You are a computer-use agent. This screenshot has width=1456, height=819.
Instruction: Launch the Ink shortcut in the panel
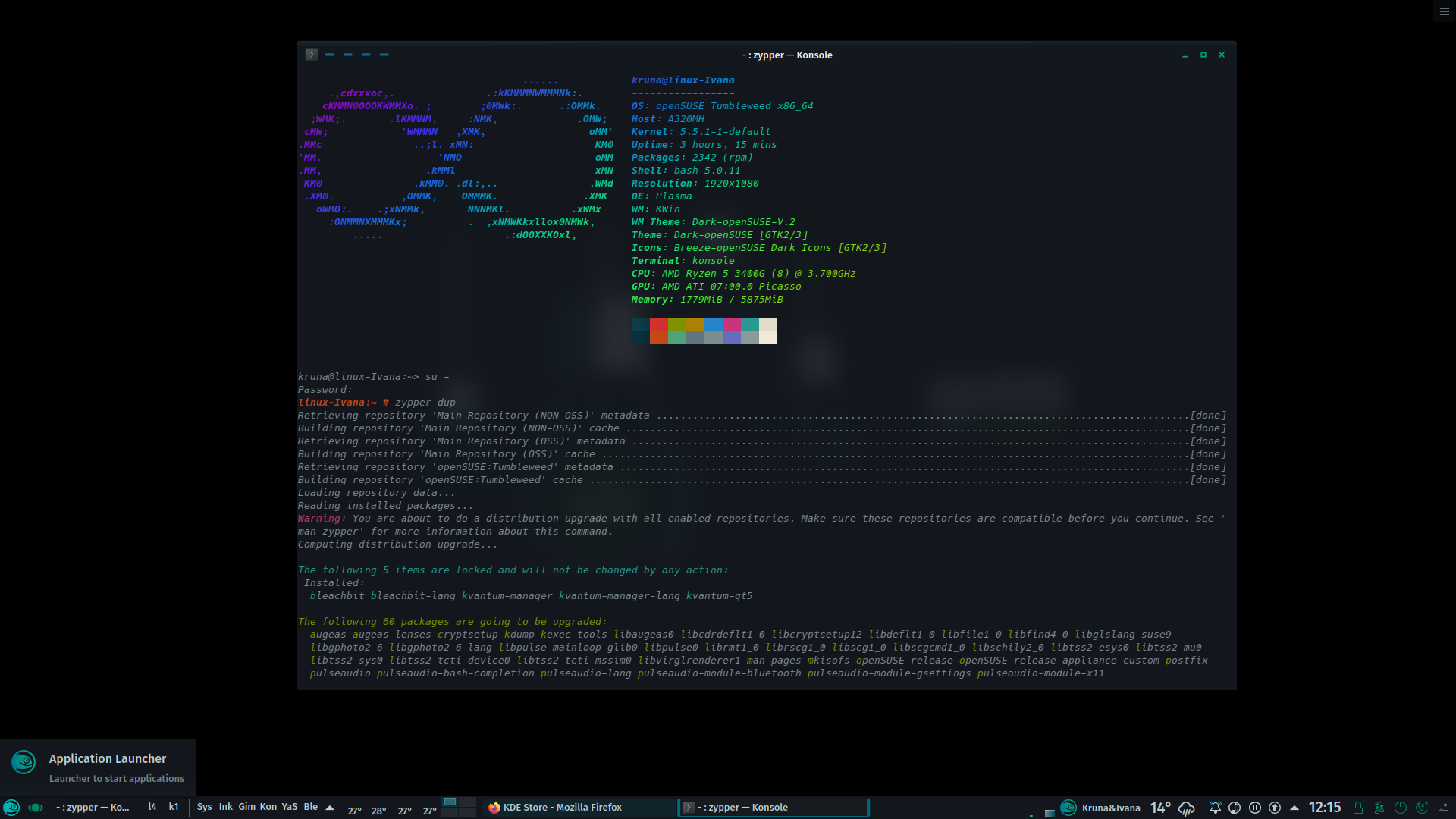coord(226,807)
